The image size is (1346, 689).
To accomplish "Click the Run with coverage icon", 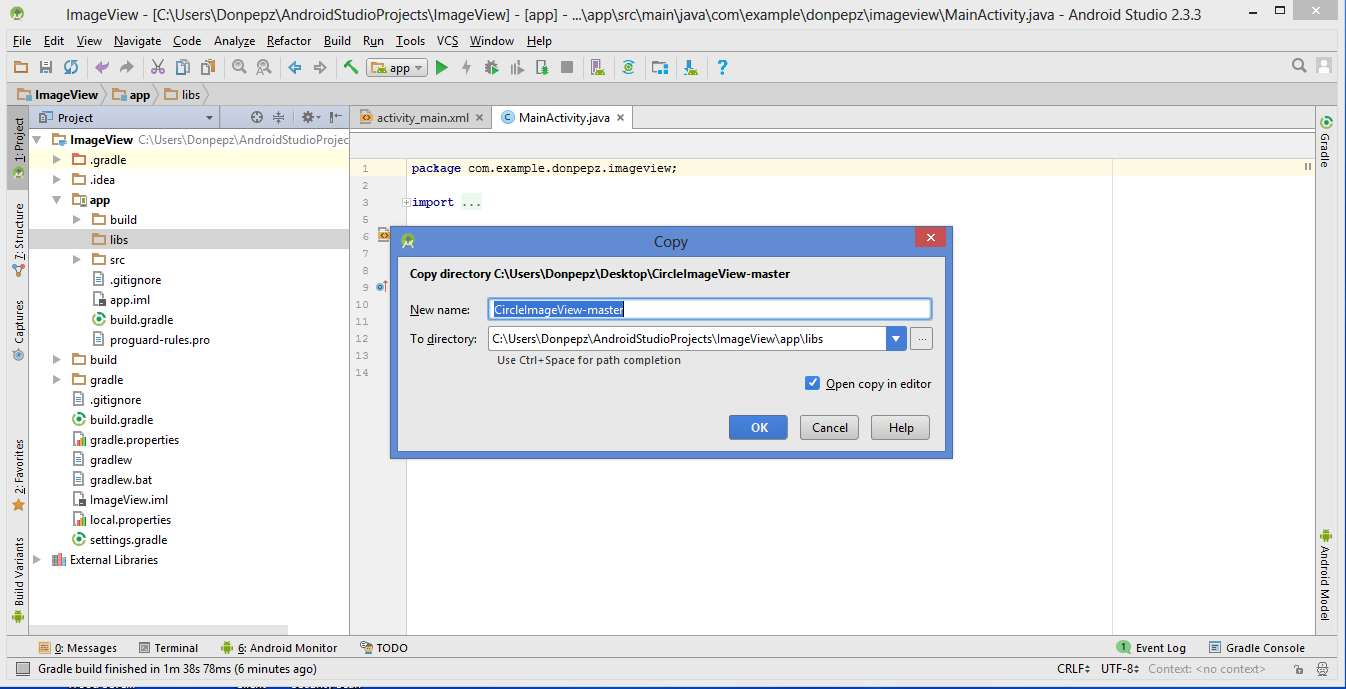I will 517,67.
